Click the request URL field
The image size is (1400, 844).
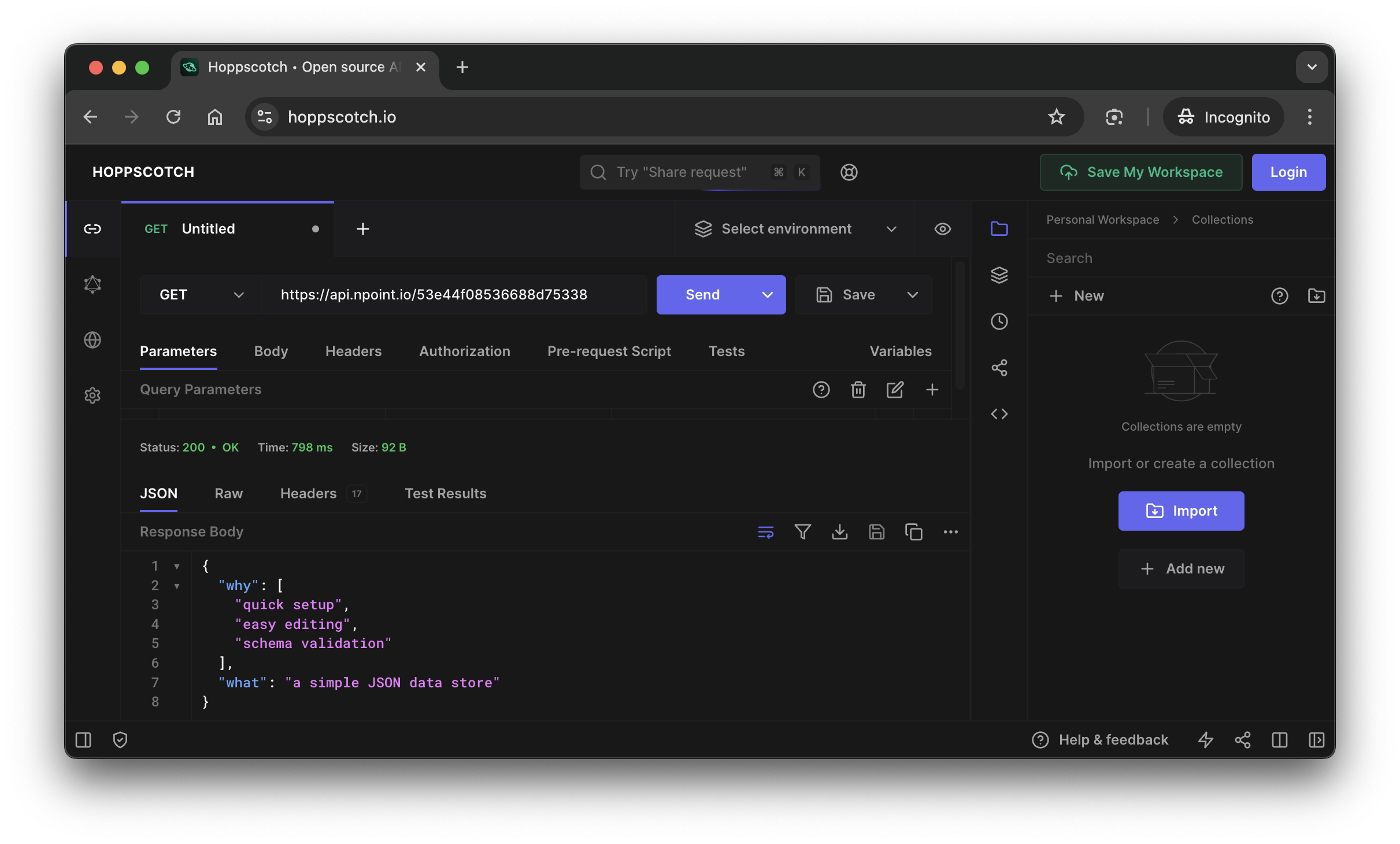coord(454,295)
